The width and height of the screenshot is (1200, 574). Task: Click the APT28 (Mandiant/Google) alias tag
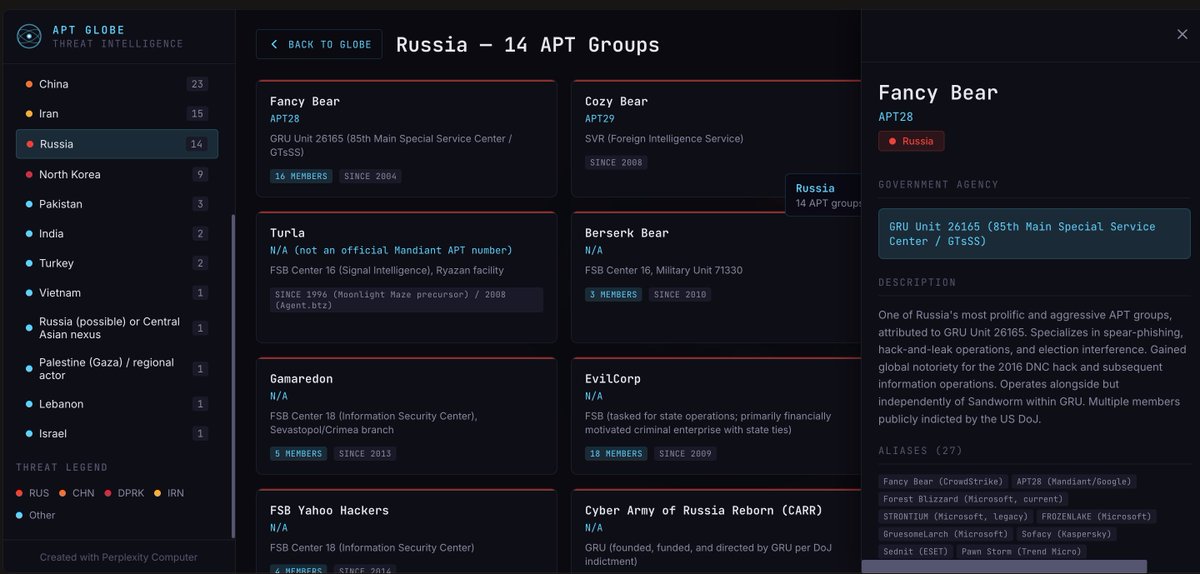[1073, 482]
